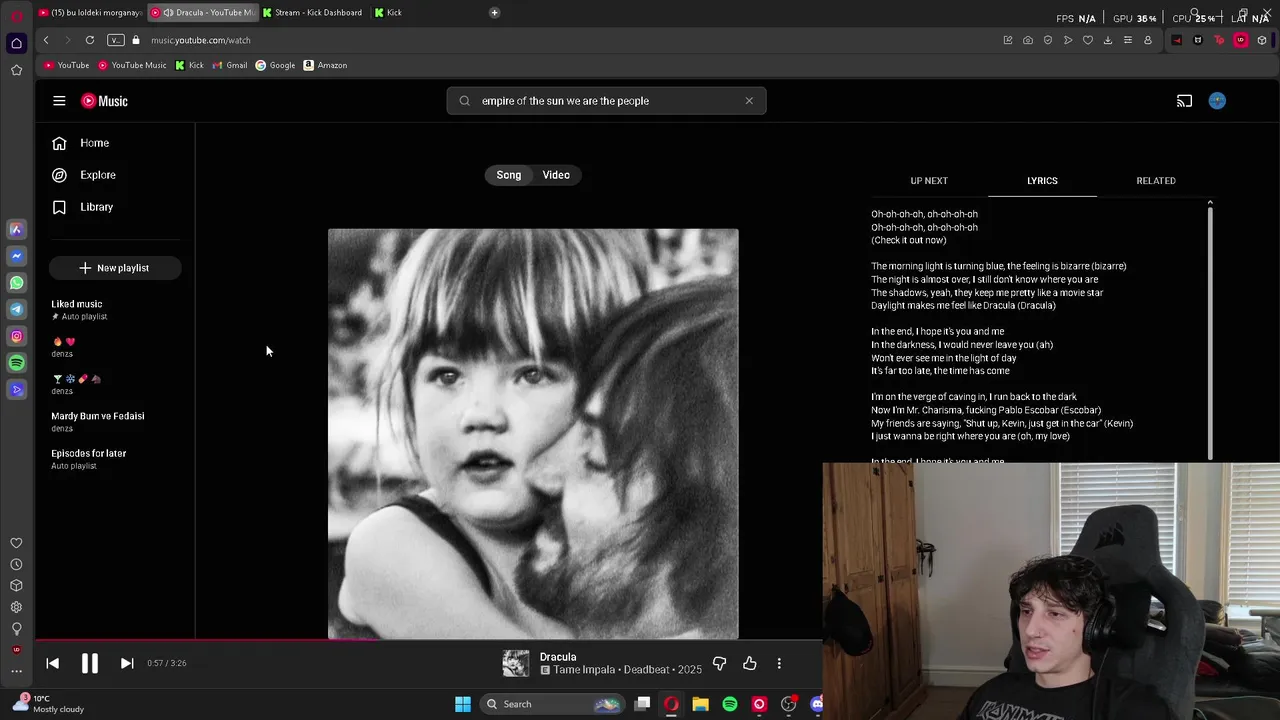Viewport: 1280px width, 720px height.
Task: Reload the current page
Action: click(x=90, y=40)
